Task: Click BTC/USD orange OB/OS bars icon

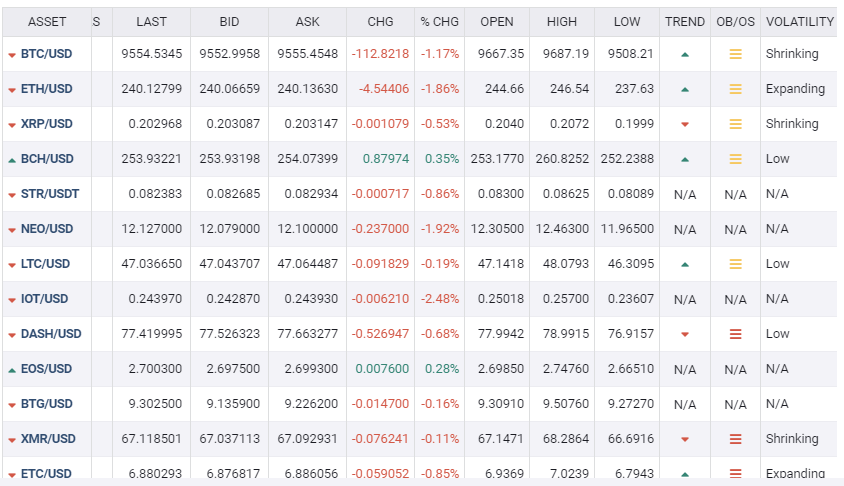Action: (x=735, y=54)
